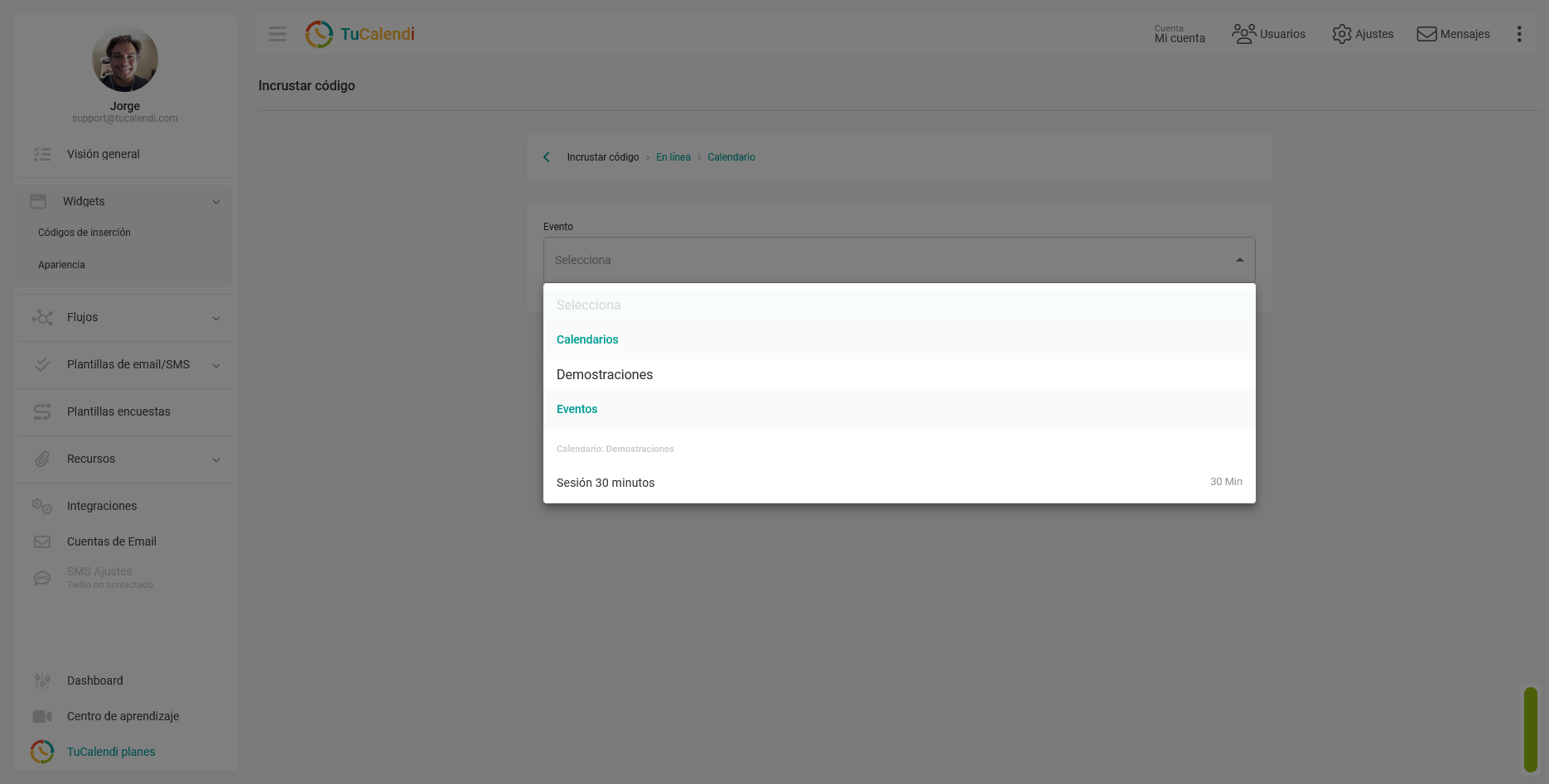Open the Ajustes gear icon

1341,34
